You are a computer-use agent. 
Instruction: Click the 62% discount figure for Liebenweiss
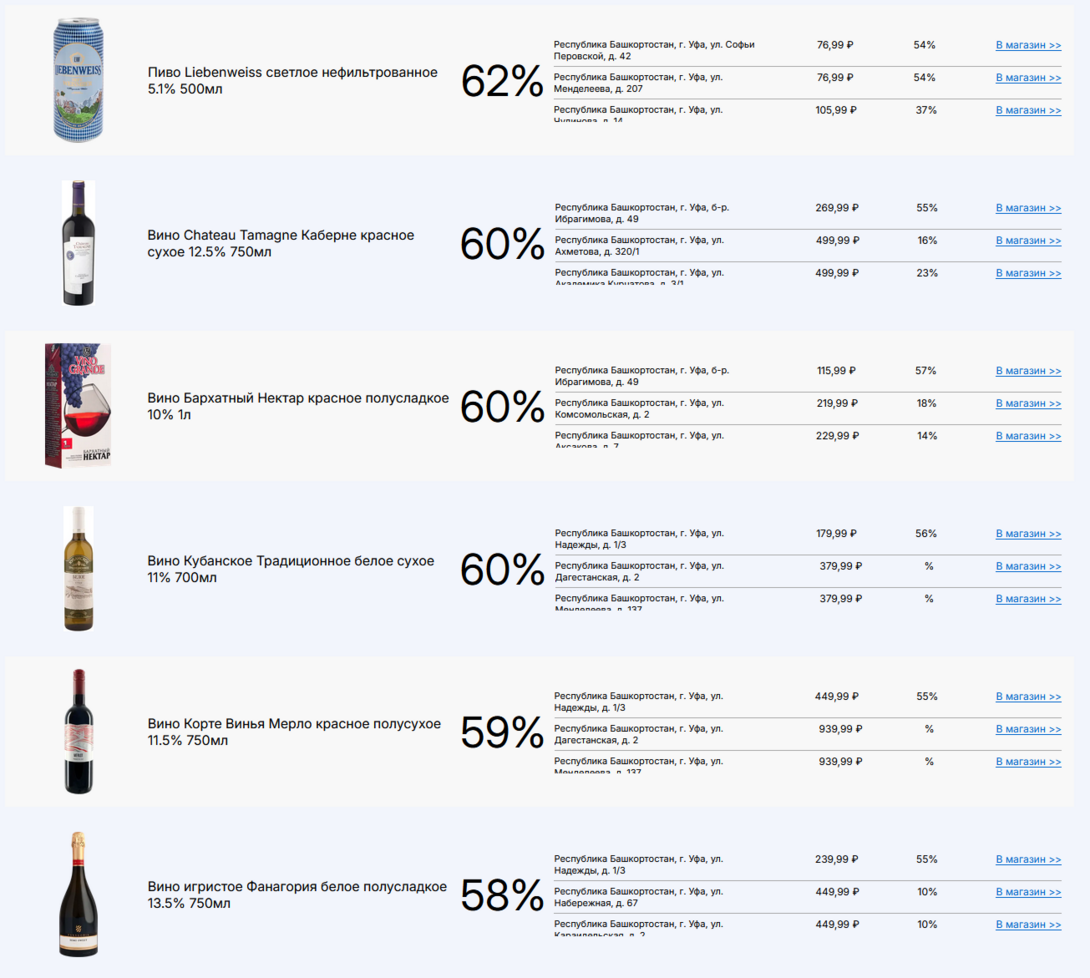tap(501, 81)
